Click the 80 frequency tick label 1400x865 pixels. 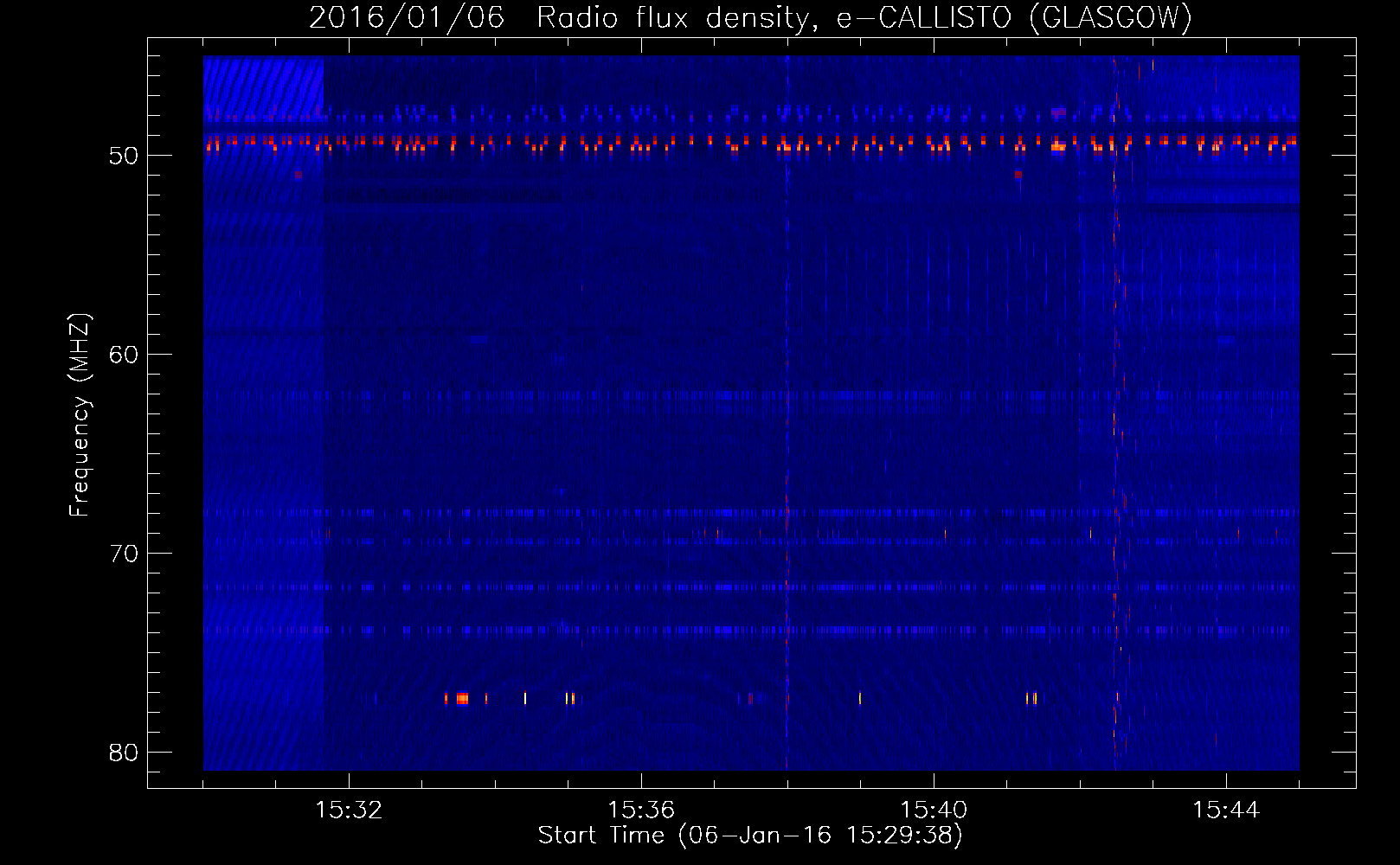(x=124, y=753)
